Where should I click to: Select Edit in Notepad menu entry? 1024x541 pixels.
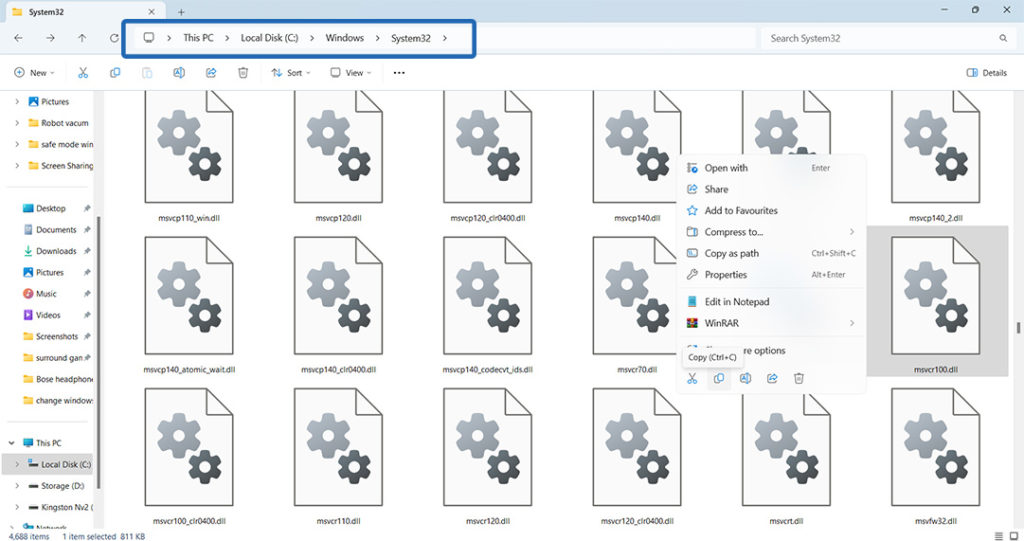pos(736,302)
